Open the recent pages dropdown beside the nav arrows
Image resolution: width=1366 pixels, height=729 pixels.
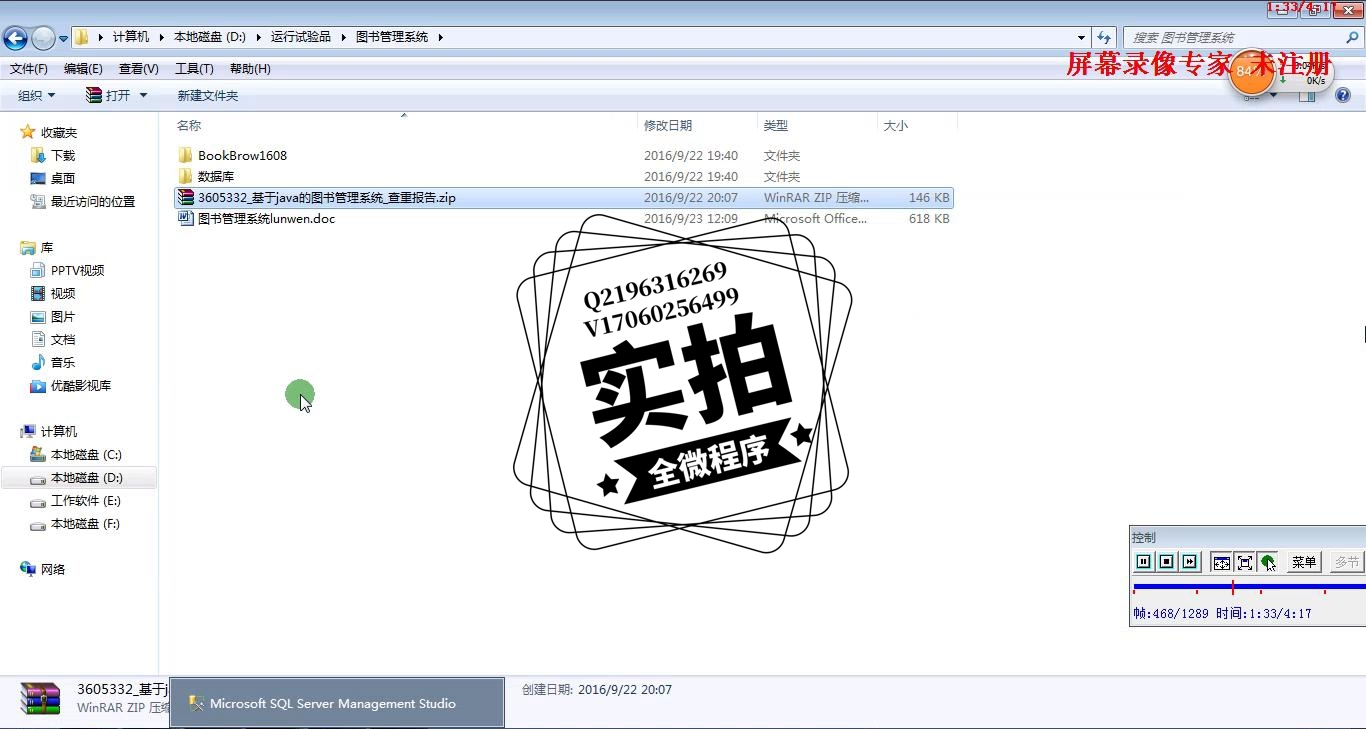64,38
